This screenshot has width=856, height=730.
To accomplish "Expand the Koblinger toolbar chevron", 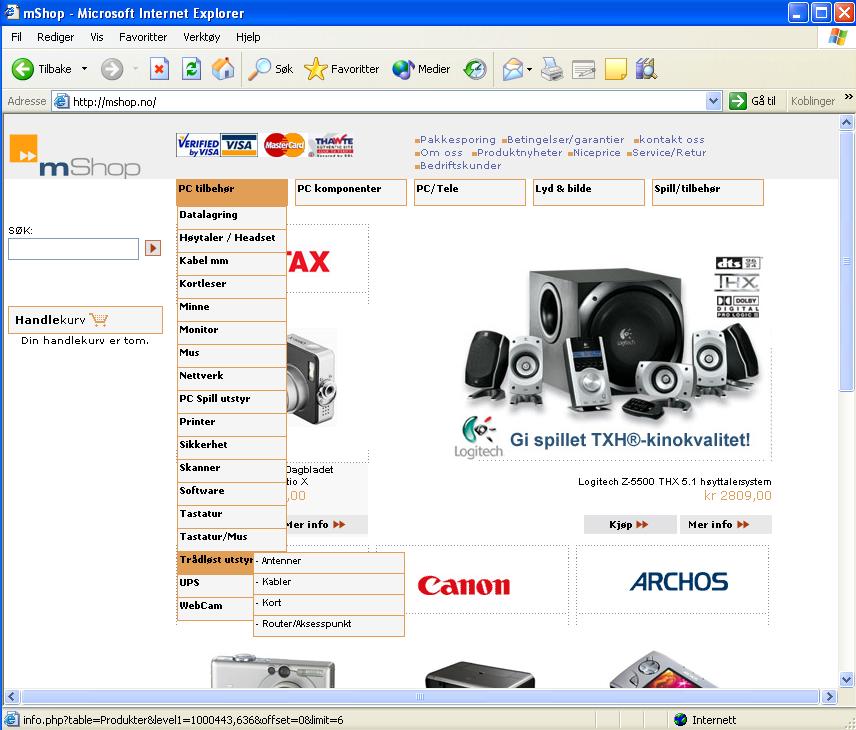I will point(848,97).
